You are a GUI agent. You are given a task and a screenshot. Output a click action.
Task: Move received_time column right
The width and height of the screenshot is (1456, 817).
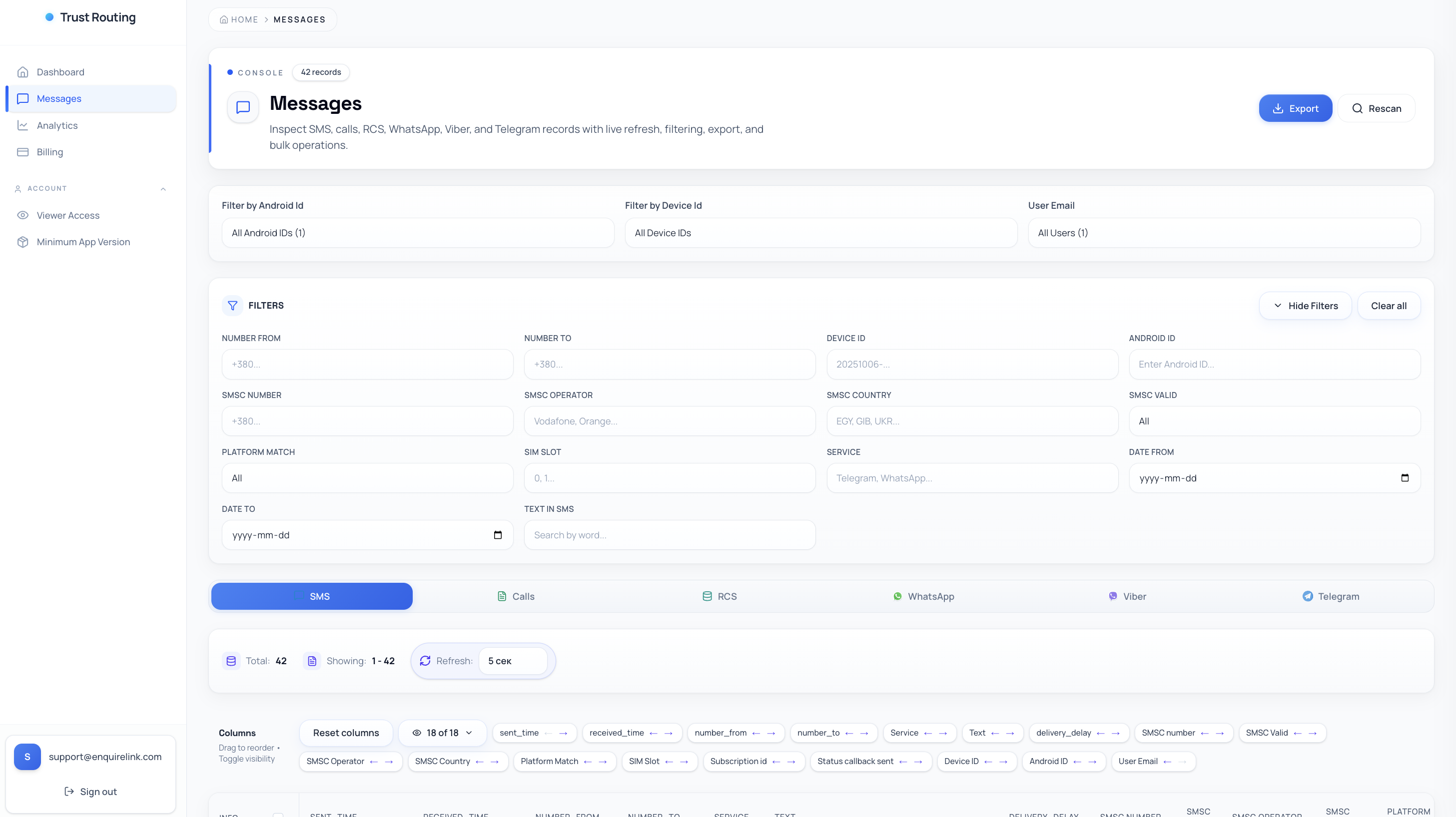click(669, 733)
